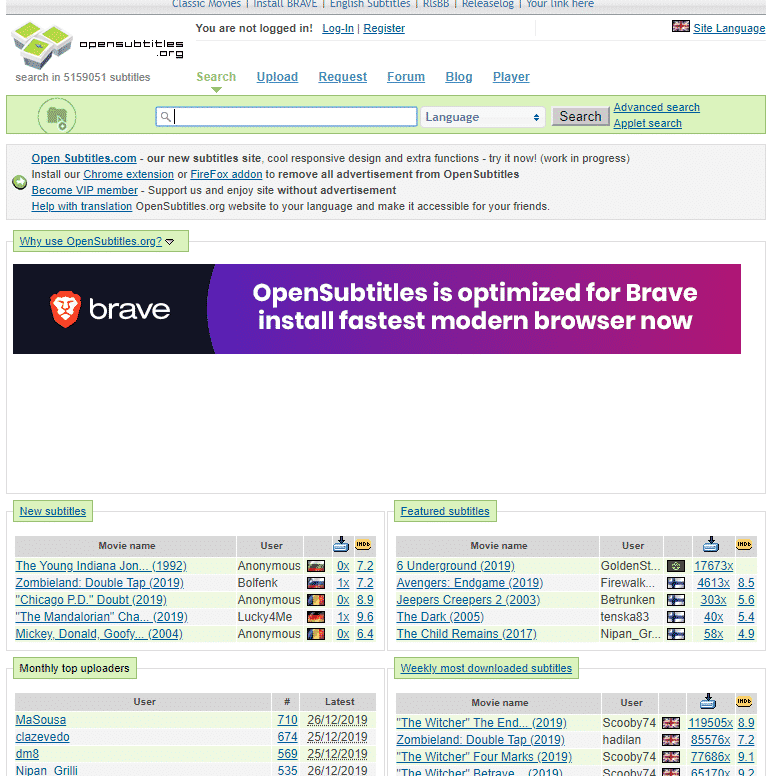Click the green circular icon left of search box
This screenshot has width=767, height=776.
(57, 117)
